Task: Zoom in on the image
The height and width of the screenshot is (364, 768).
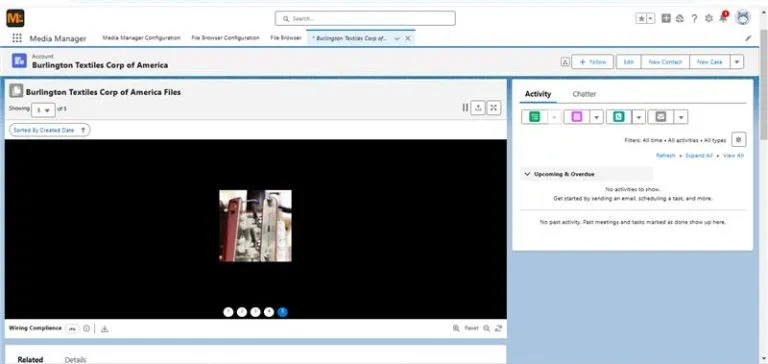Action: pos(456,328)
